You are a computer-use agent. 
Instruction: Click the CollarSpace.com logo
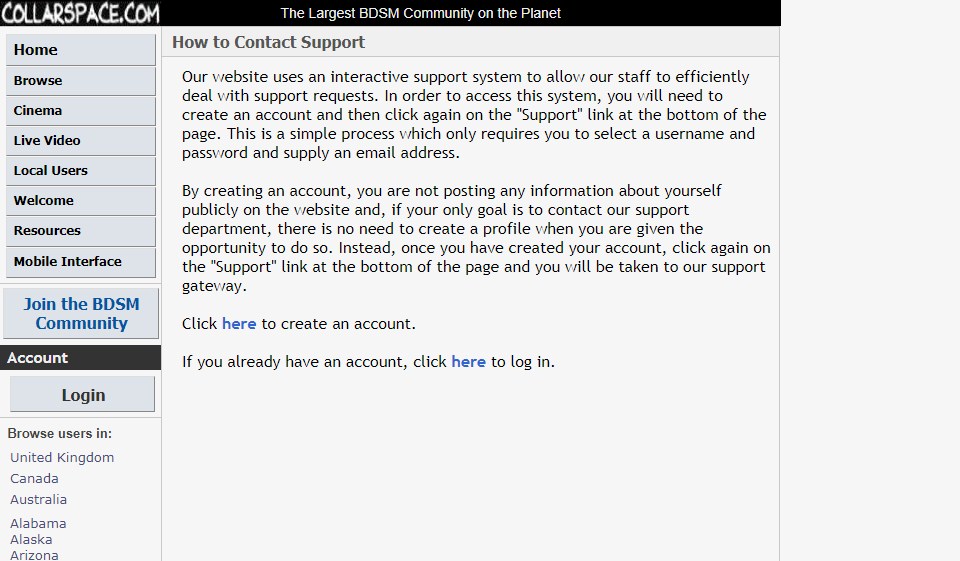(x=80, y=13)
